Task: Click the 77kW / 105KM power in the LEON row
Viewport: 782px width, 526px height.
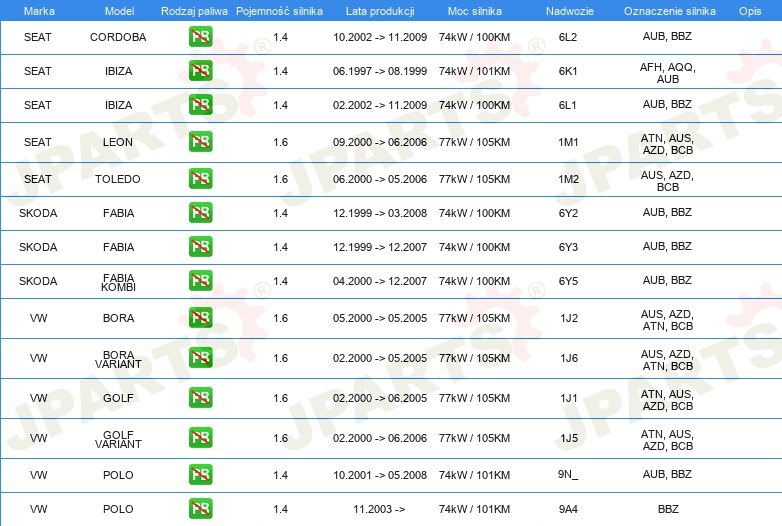Action: pos(474,142)
